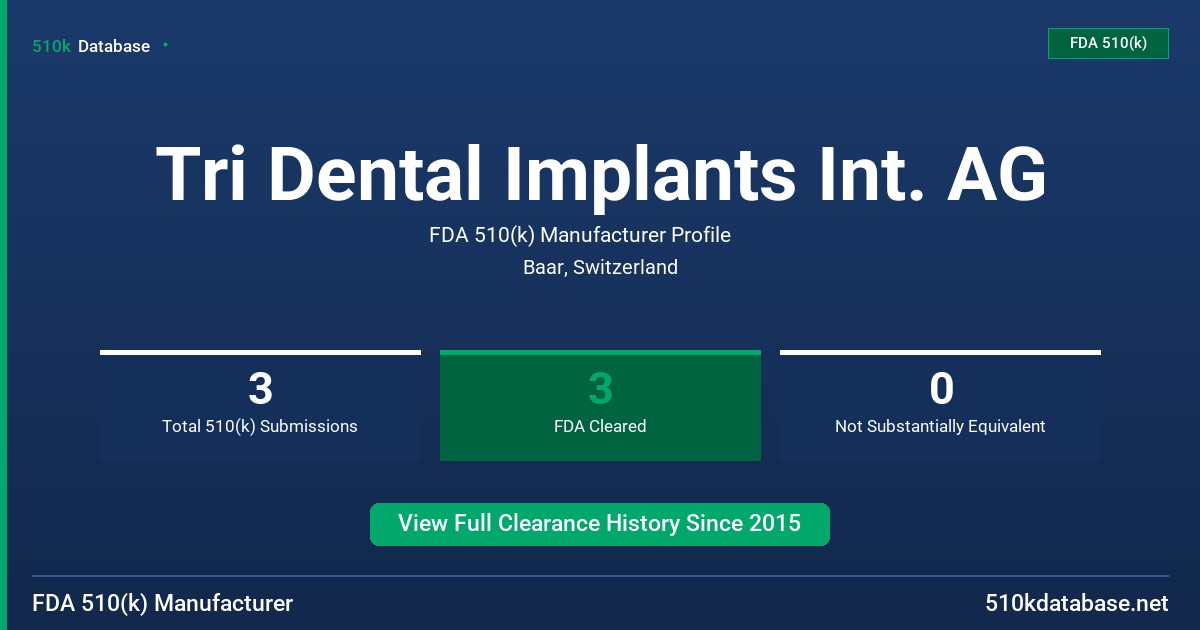The width and height of the screenshot is (1200, 630).
Task: Click the FDA 510(k) Manufacturer footer label
Action: (163, 604)
